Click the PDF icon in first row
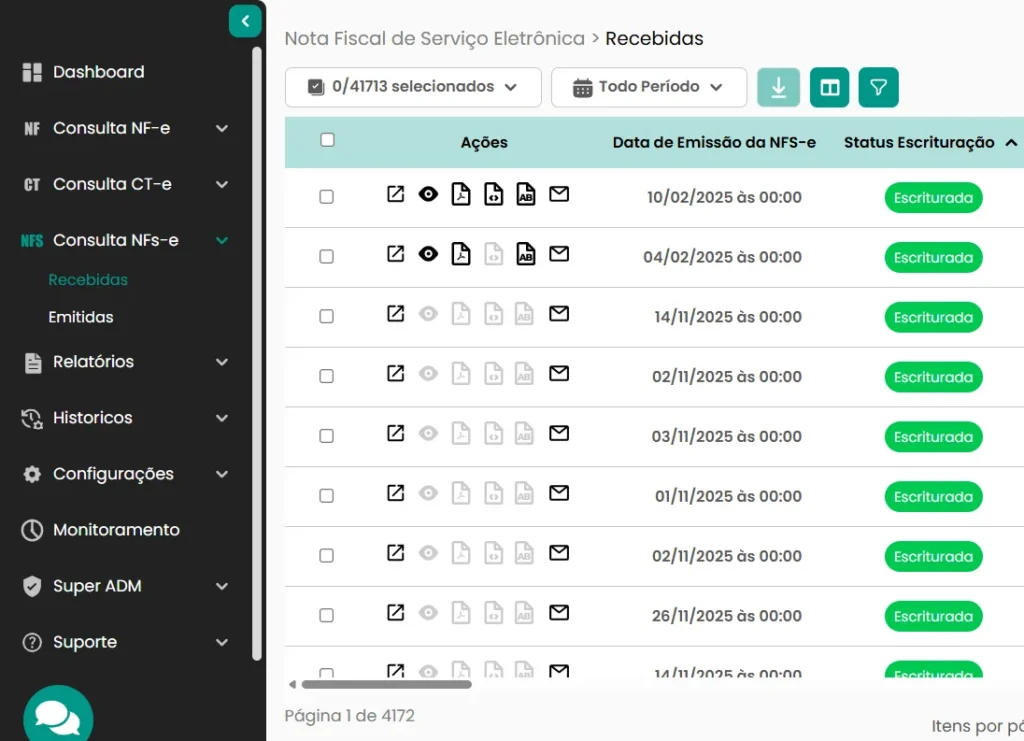Viewport: 1024px width, 741px height. (x=460, y=195)
